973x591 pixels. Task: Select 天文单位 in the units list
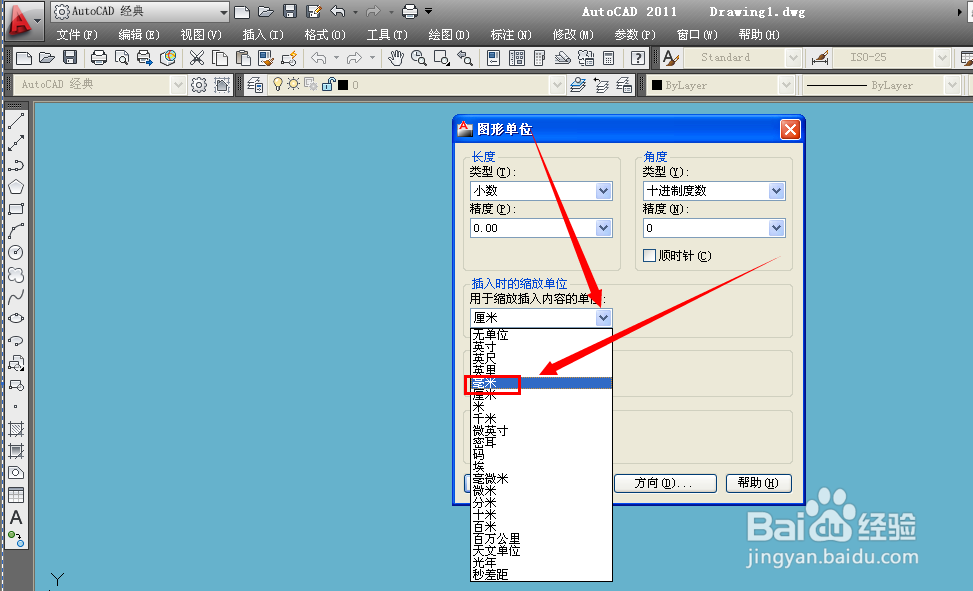541,551
